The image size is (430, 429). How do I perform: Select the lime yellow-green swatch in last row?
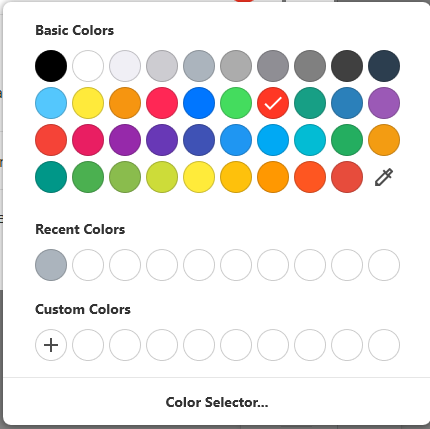point(162,177)
